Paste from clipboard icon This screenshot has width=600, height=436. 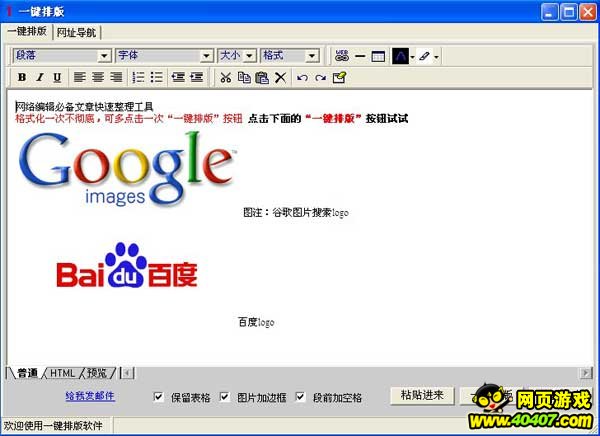coord(262,77)
